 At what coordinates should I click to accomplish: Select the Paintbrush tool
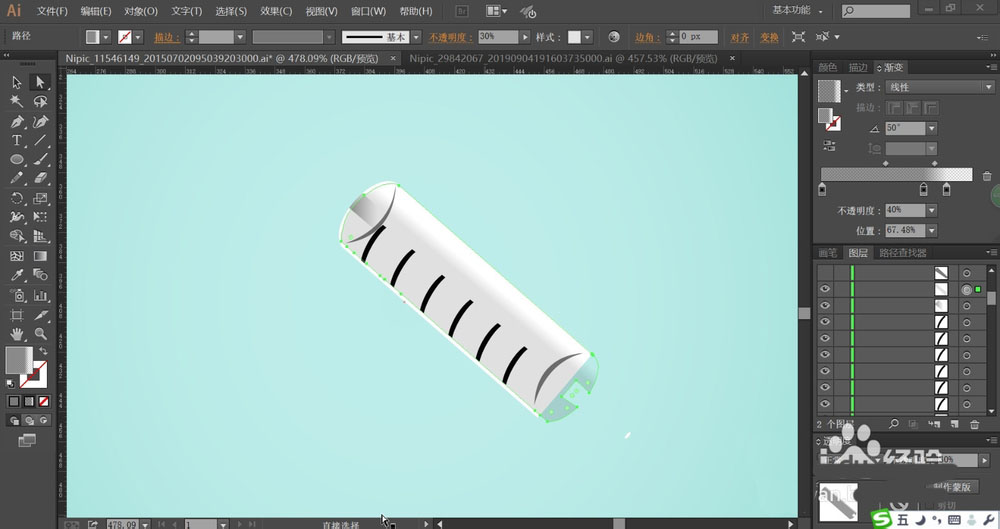click(x=40, y=160)
